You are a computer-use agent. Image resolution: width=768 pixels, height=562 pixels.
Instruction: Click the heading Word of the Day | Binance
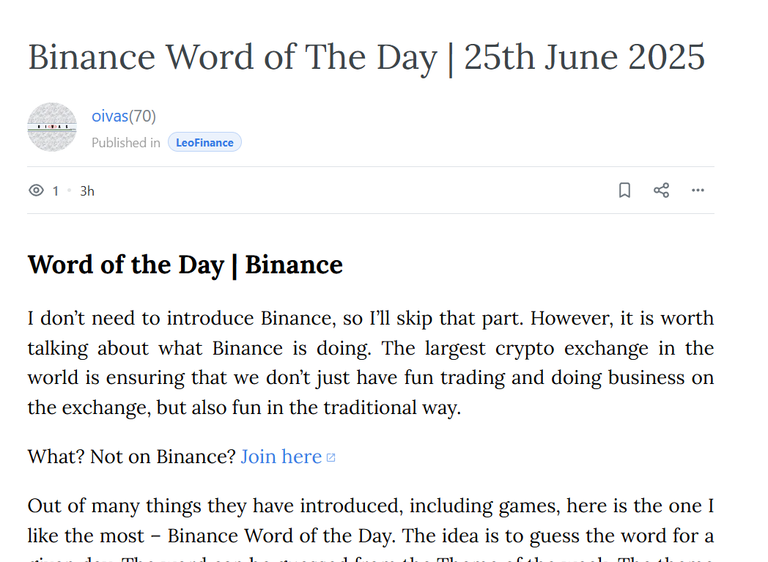(x=185, y=265)
